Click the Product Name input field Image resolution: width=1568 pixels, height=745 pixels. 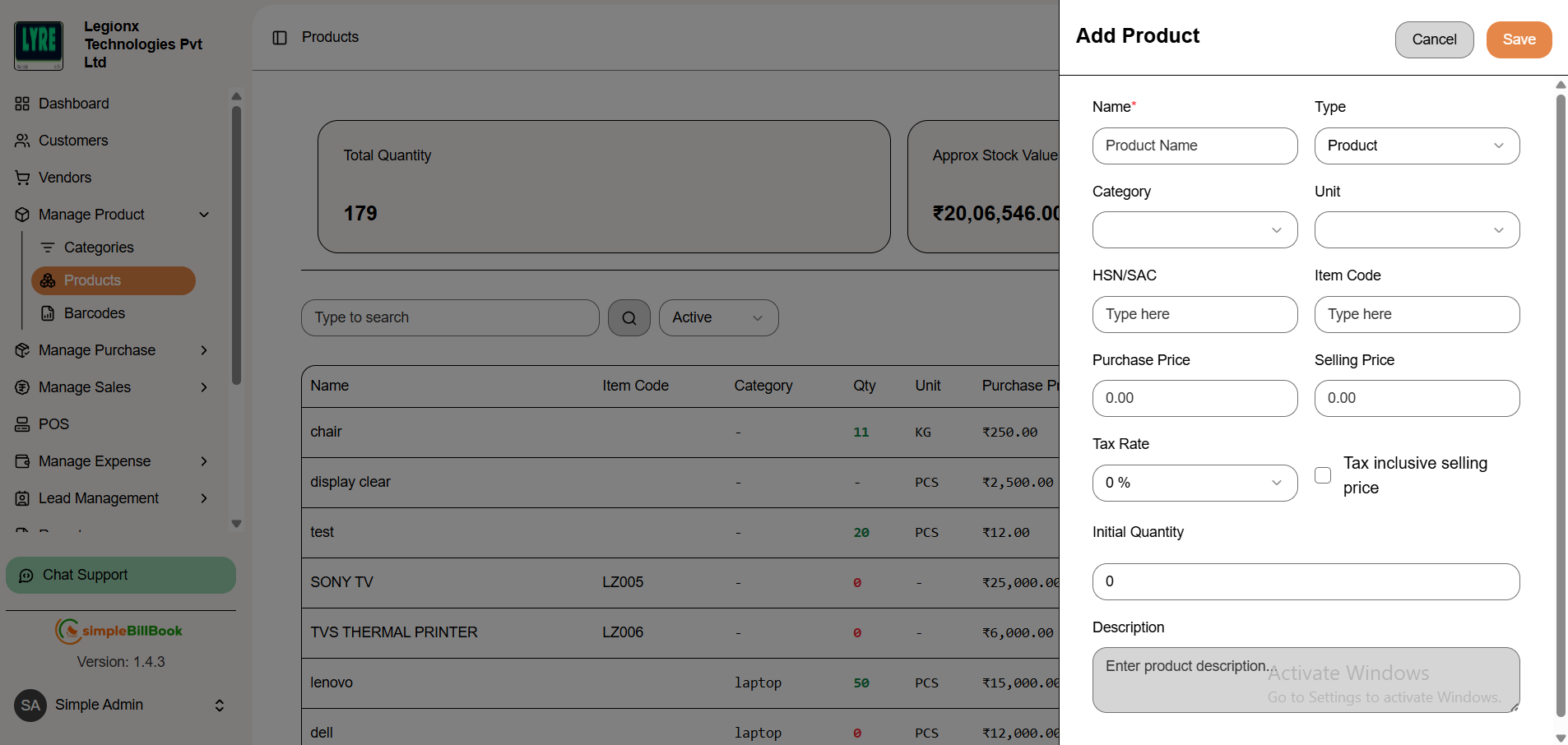tap(1195, 146)
